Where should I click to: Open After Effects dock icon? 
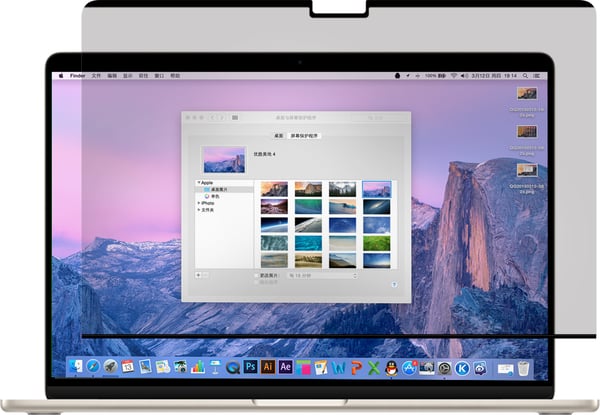pos(285,367)
